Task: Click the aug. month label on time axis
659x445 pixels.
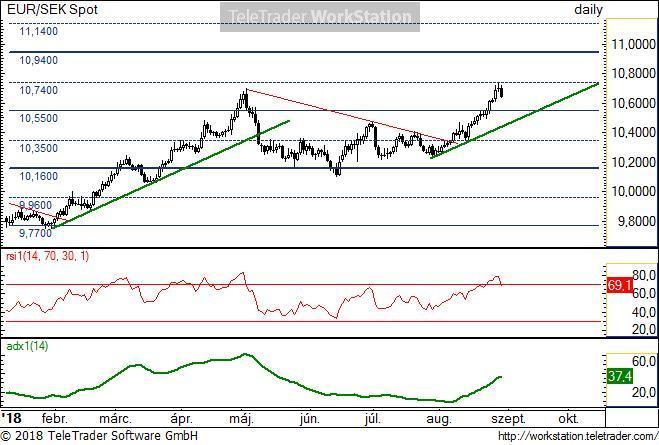Action: coord(439,419)
